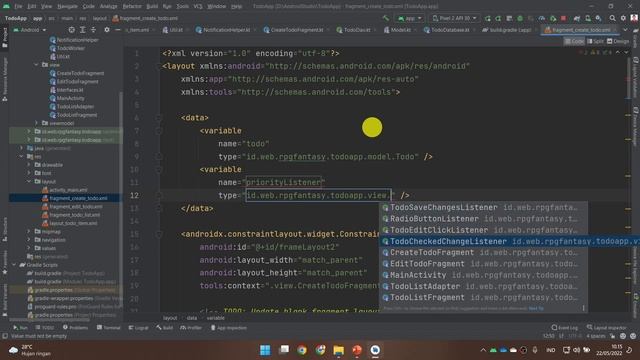Open the editor tabs overflow dropdown arrow
The image size is (640, 360).
pos(625,30)
